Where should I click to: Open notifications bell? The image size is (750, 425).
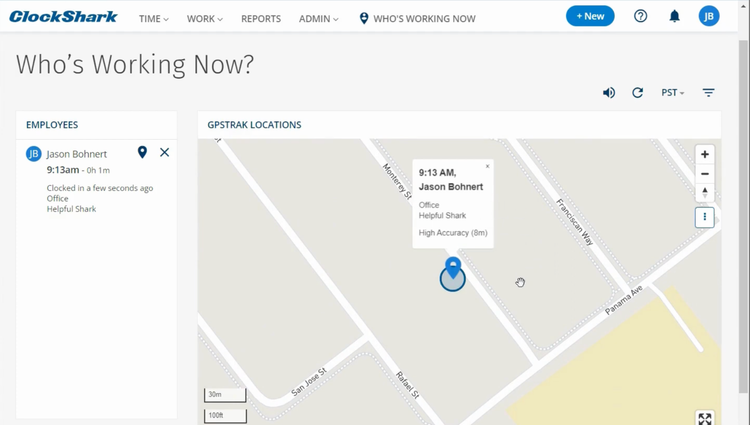[x=674, y=16]
